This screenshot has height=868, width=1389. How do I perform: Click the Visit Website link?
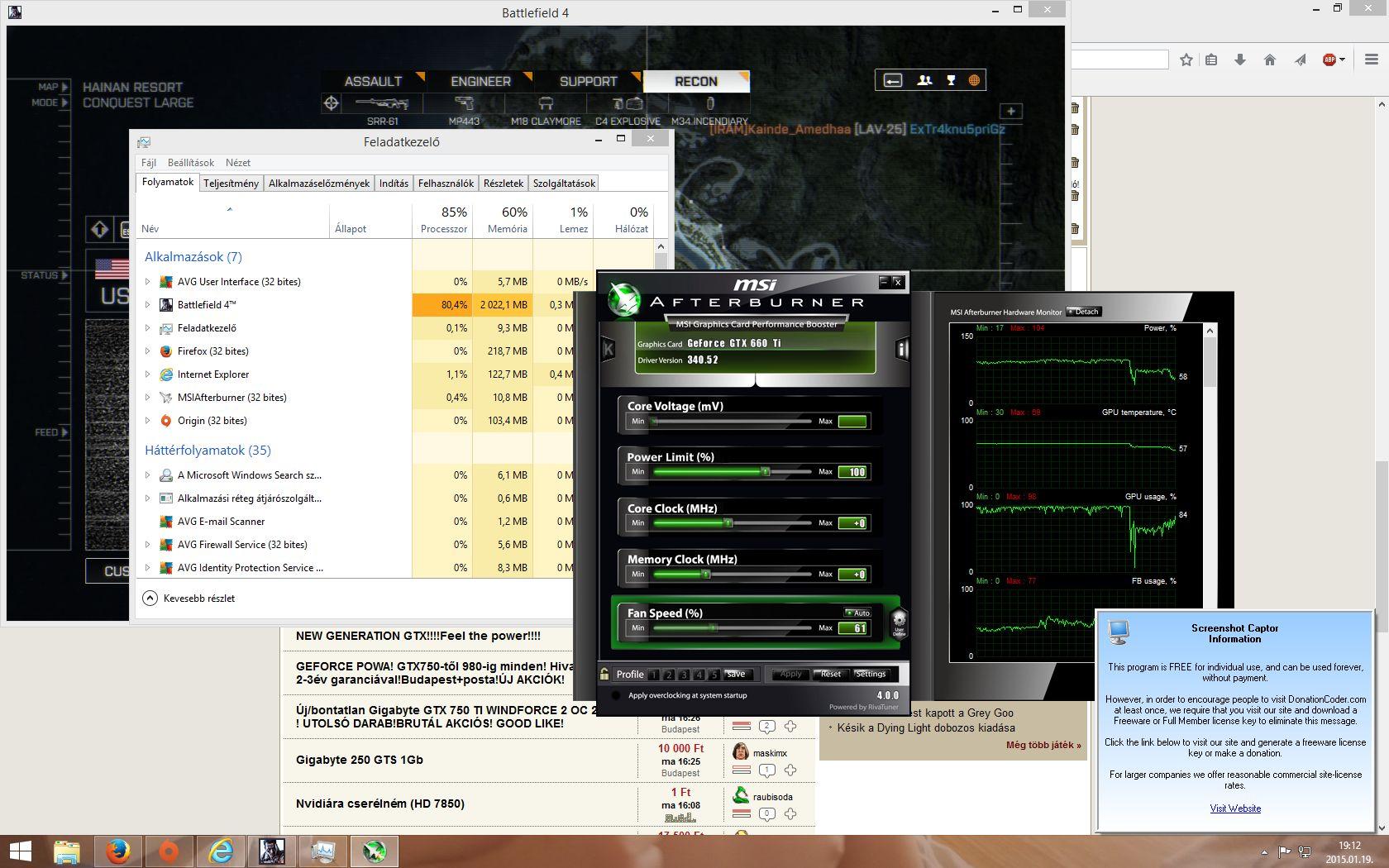tap(1235, 808)
